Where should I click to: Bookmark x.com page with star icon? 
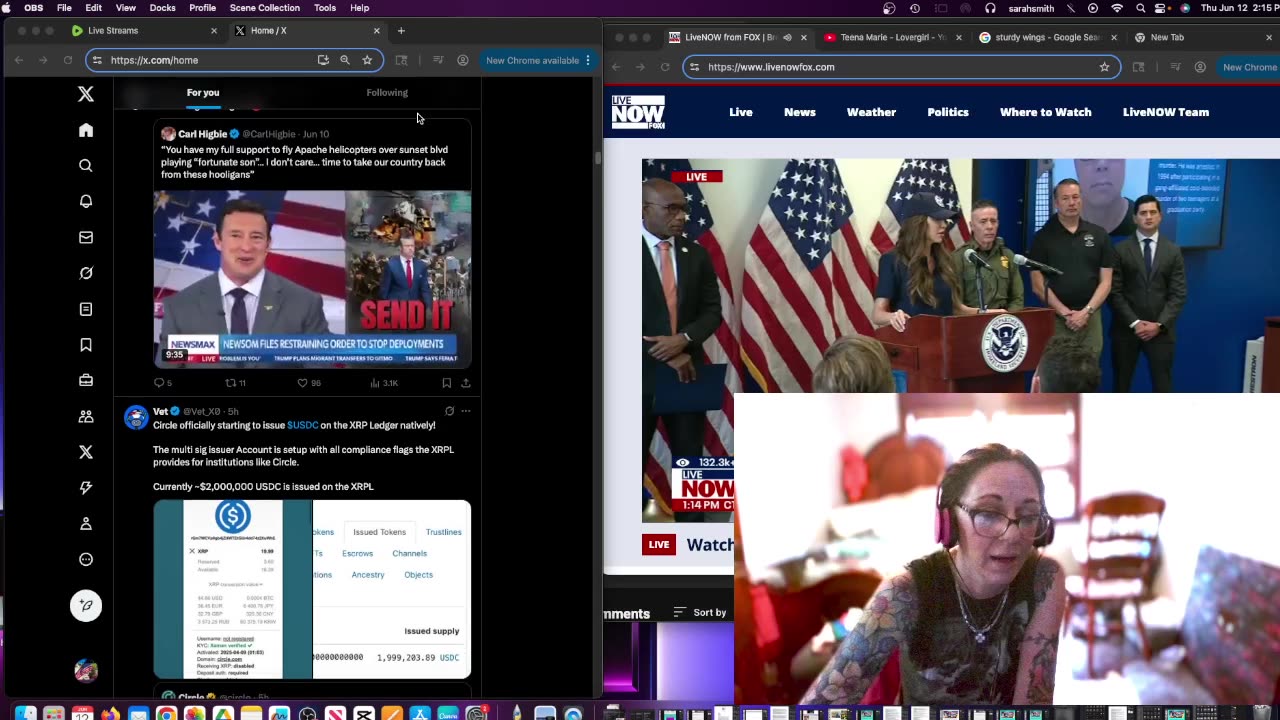click(x=367, y=60)
